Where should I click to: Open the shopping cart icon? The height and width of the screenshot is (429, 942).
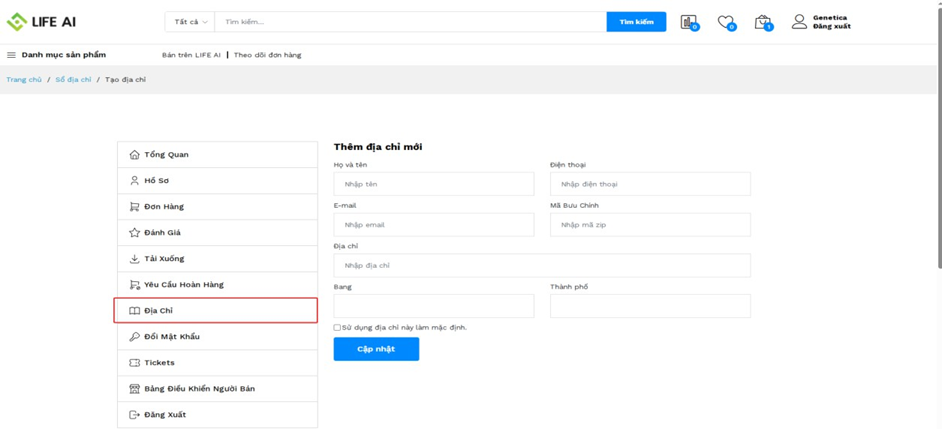[762, 22]
